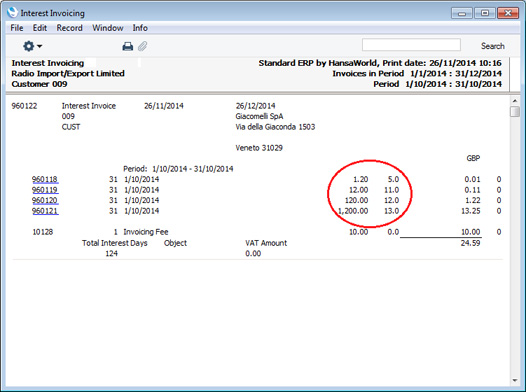This screenshot has width=526, height=392.
Task: Click the scrollbar up arrow
Action: 515,101
